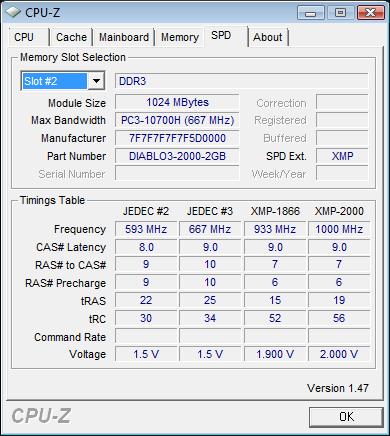
Task: Click the 933 MHz frequency cell
Action: [x=275, y=229]
